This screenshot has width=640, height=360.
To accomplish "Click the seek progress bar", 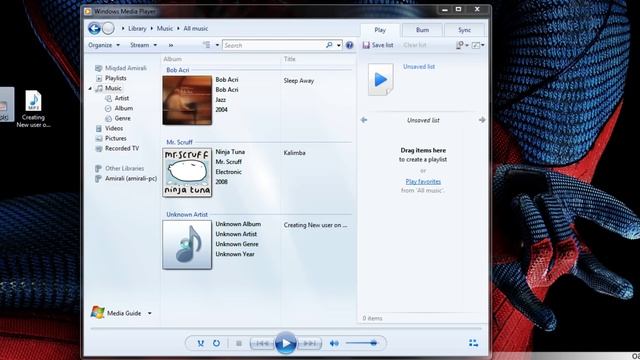I will point(286,328).
